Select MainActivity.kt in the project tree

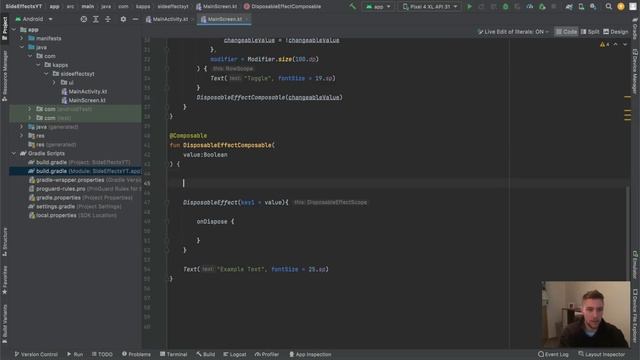84,91
